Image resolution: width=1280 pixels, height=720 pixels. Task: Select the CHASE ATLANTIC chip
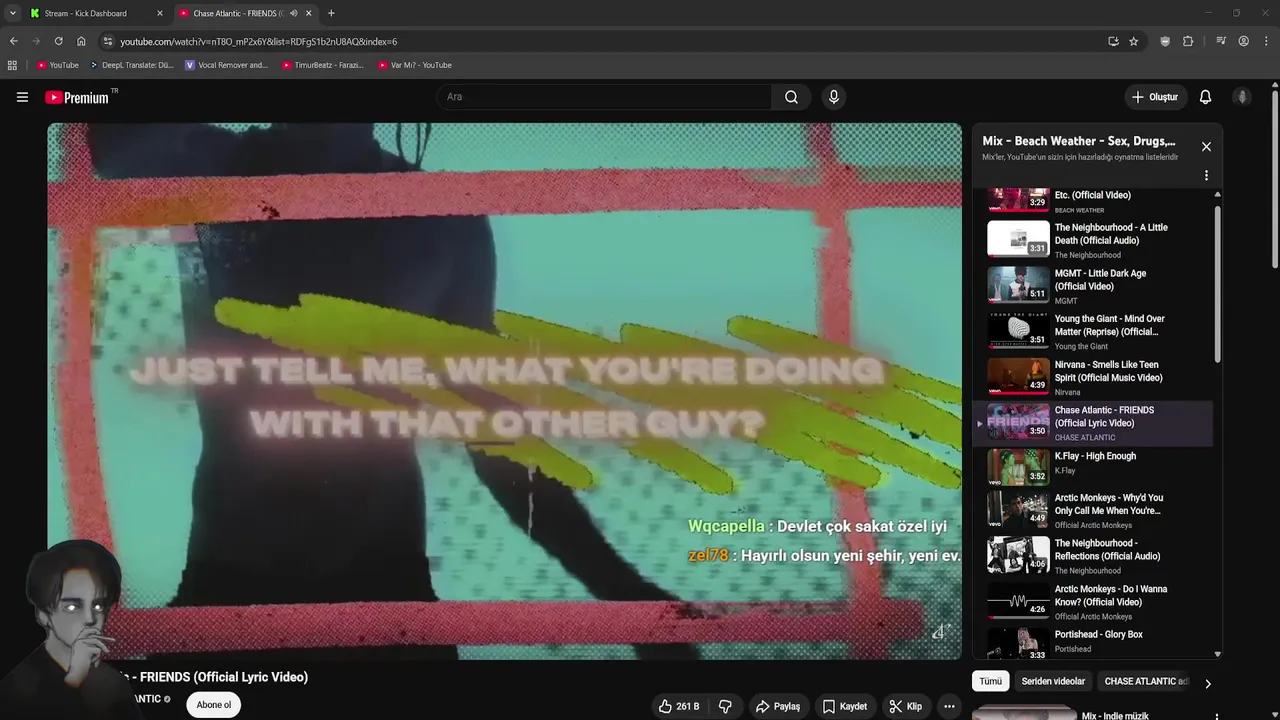1145,681
